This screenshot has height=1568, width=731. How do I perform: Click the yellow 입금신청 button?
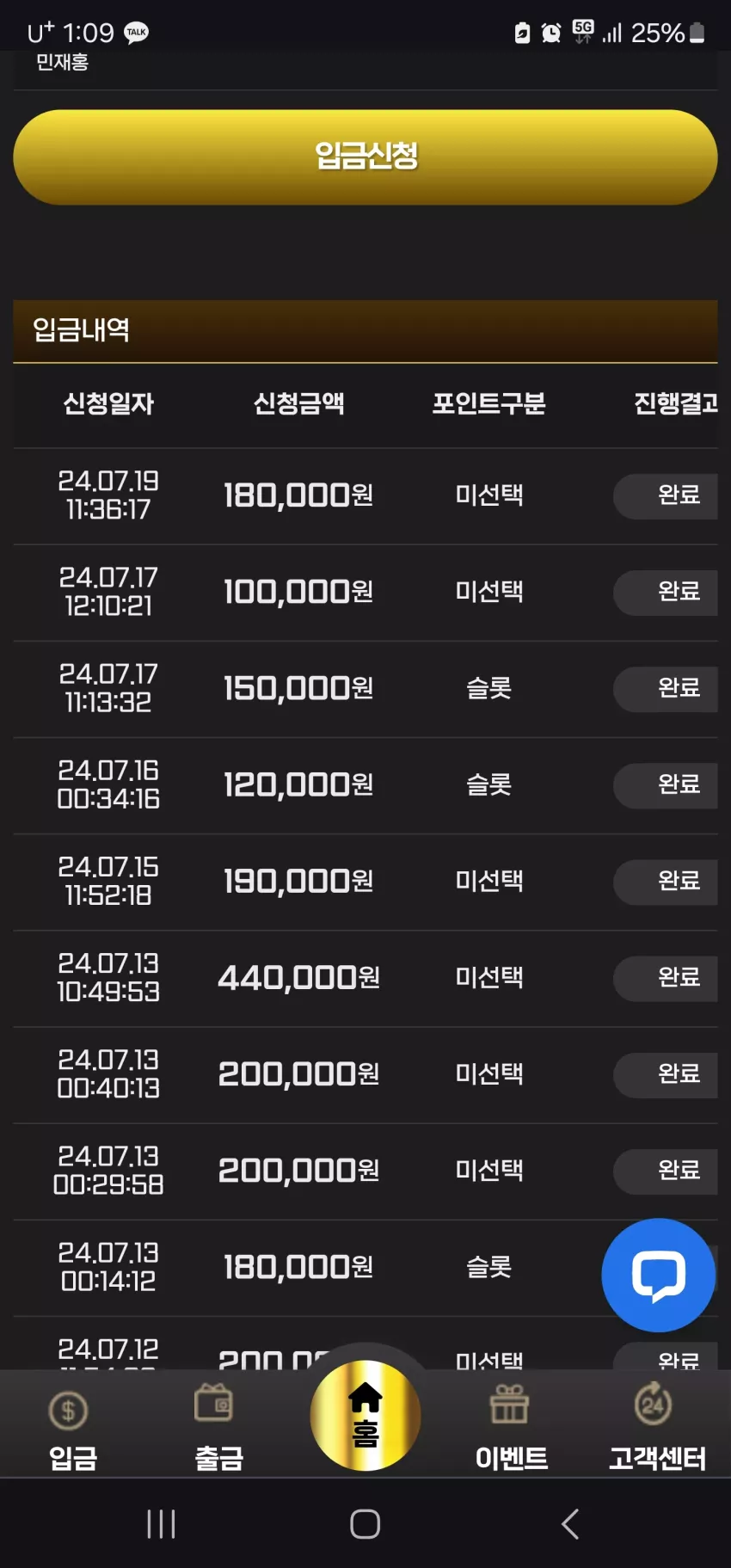365,157
